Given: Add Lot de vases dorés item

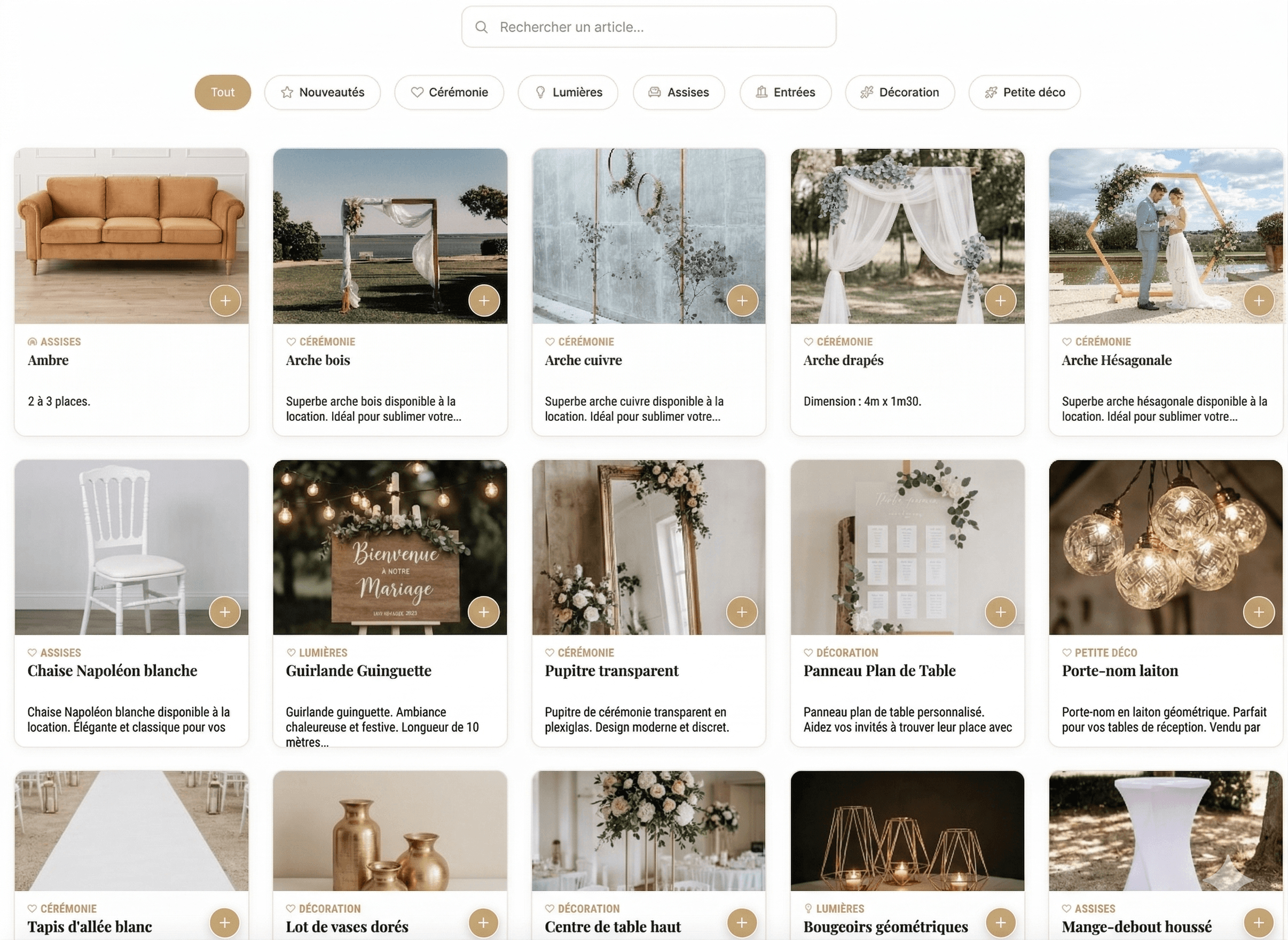Looking at the screenshot, I should [x=484, y=922].
